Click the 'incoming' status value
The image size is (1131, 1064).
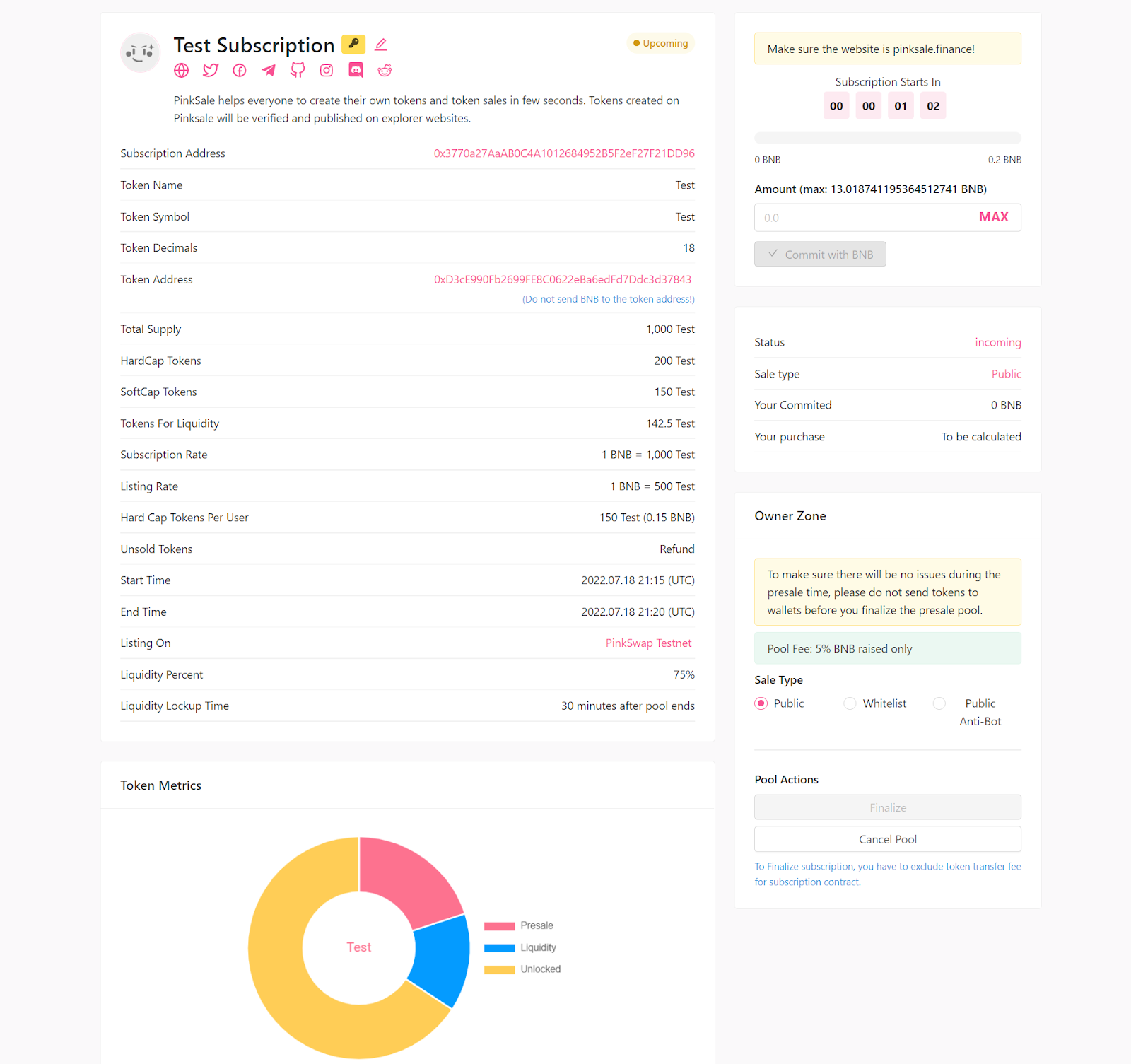998,342
